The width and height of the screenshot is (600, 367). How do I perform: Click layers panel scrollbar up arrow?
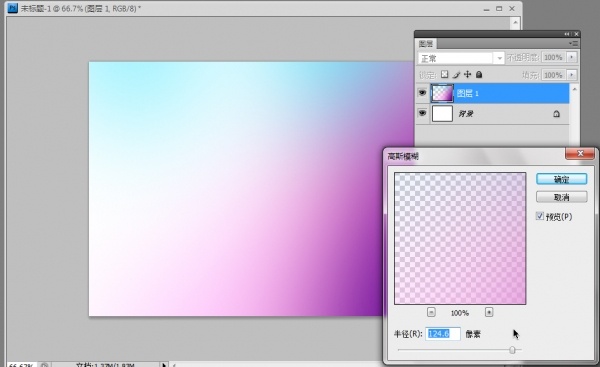[574, 89]
